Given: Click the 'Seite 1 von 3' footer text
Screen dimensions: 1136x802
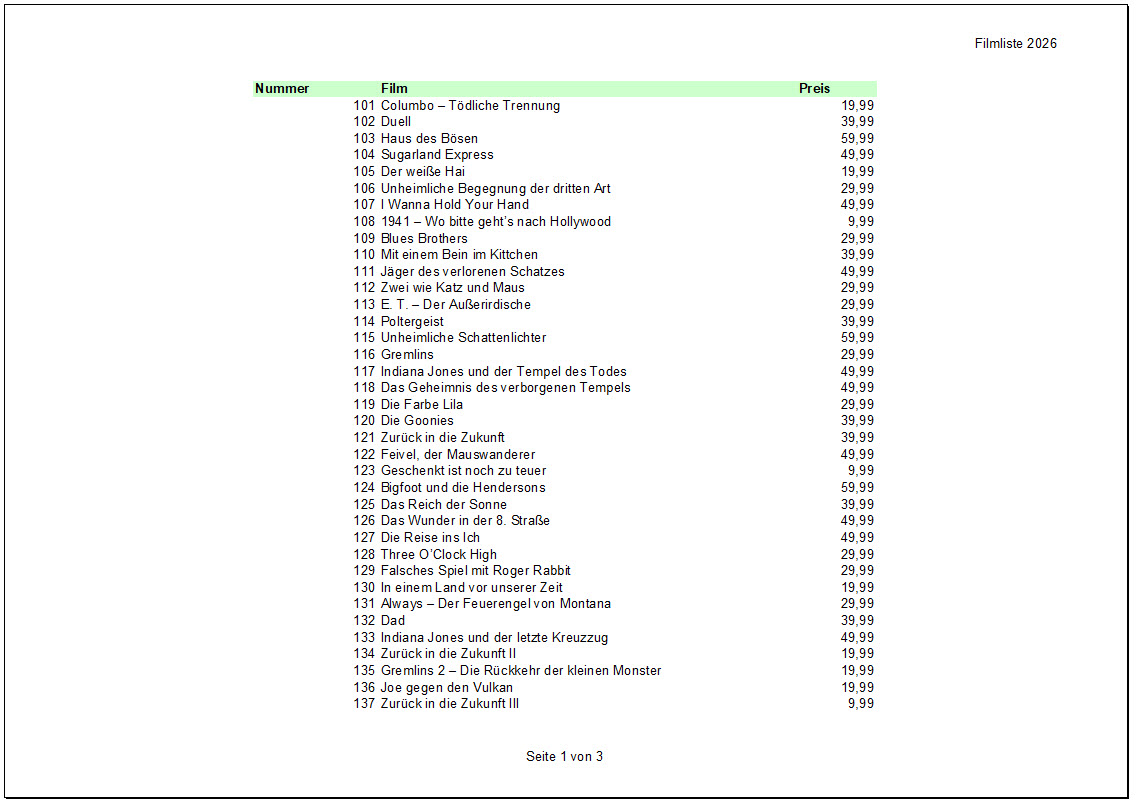Looking at the screenshot, I should [564, 757].
